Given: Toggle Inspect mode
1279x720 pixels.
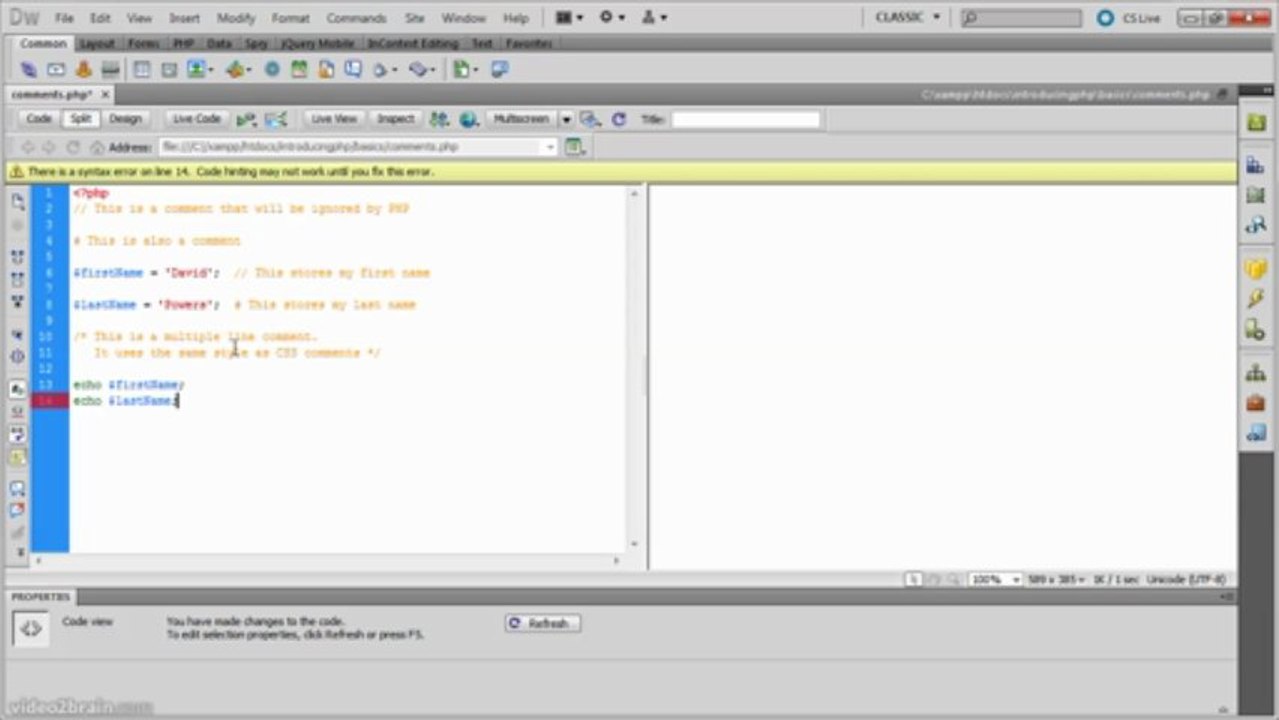Looking at the screenshot, I should click(395, 119).
